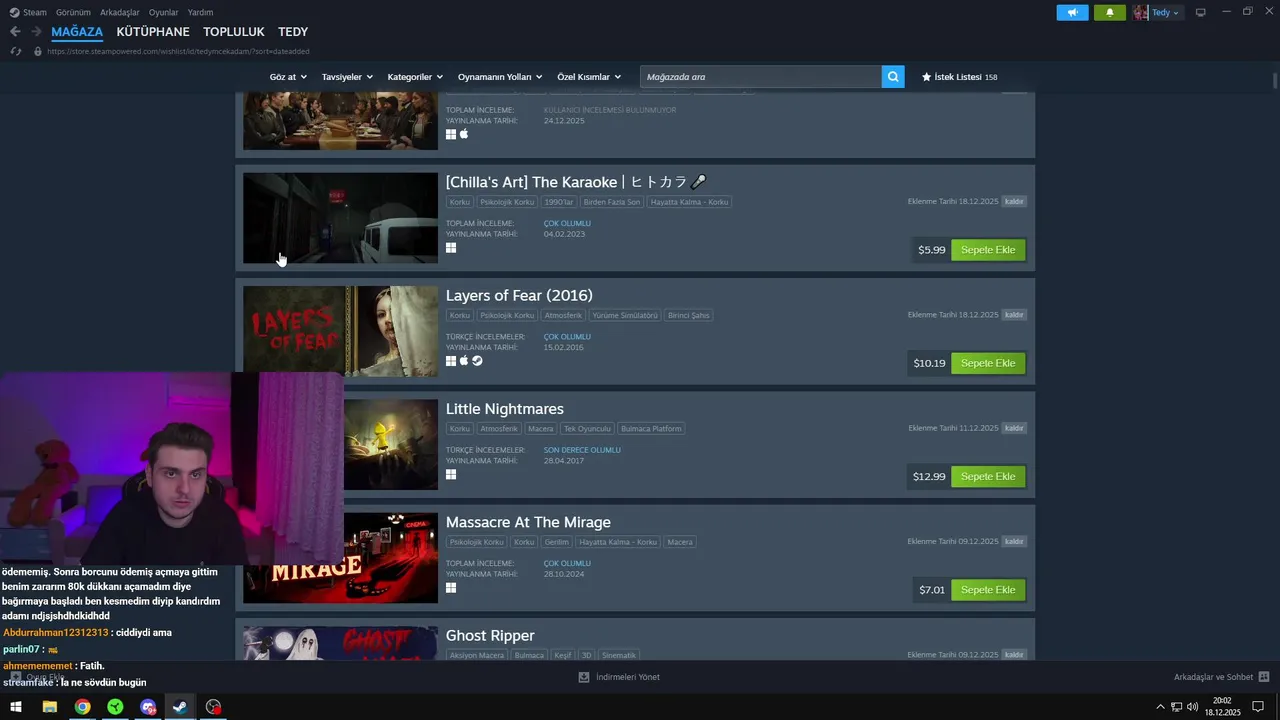This screenshot has height=720, width=1280.
Task: Open the Oyunlar menu
Action: point(164,12)
